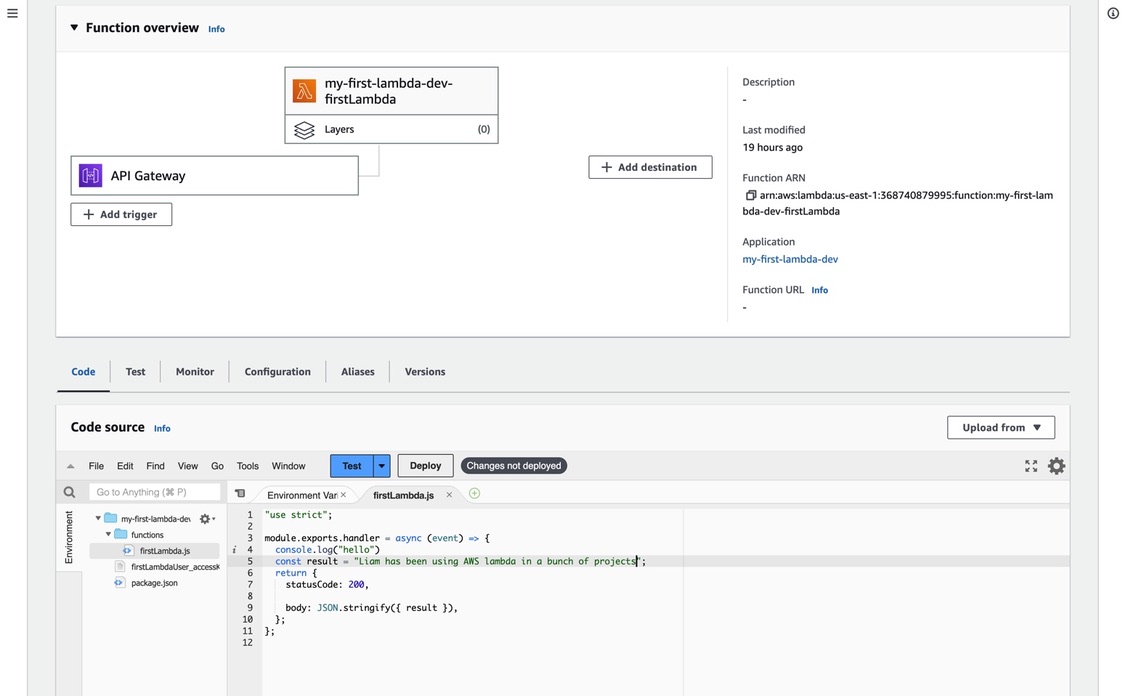Click line number 5 in gutter

pos(250,561)
